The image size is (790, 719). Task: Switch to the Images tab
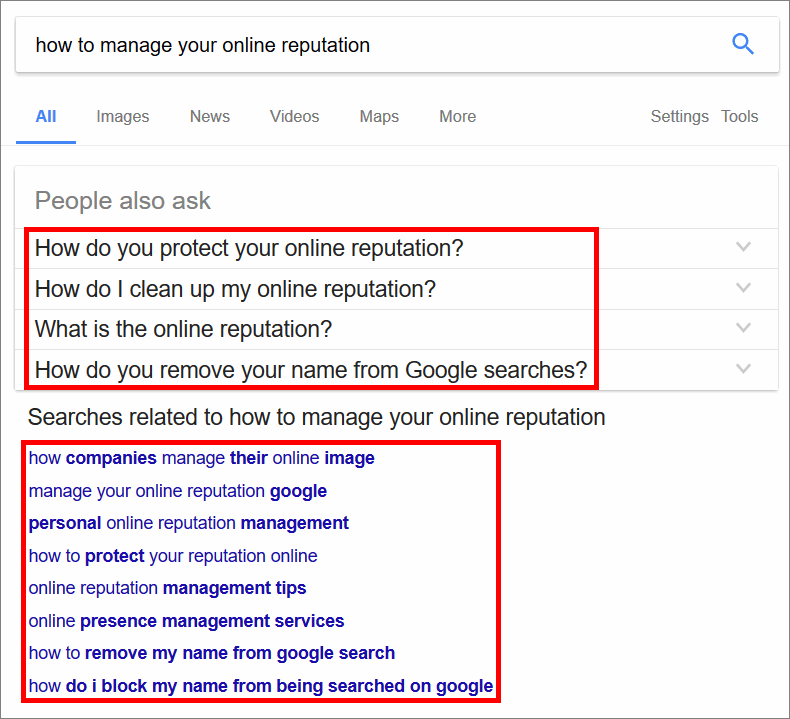[122, 116]
